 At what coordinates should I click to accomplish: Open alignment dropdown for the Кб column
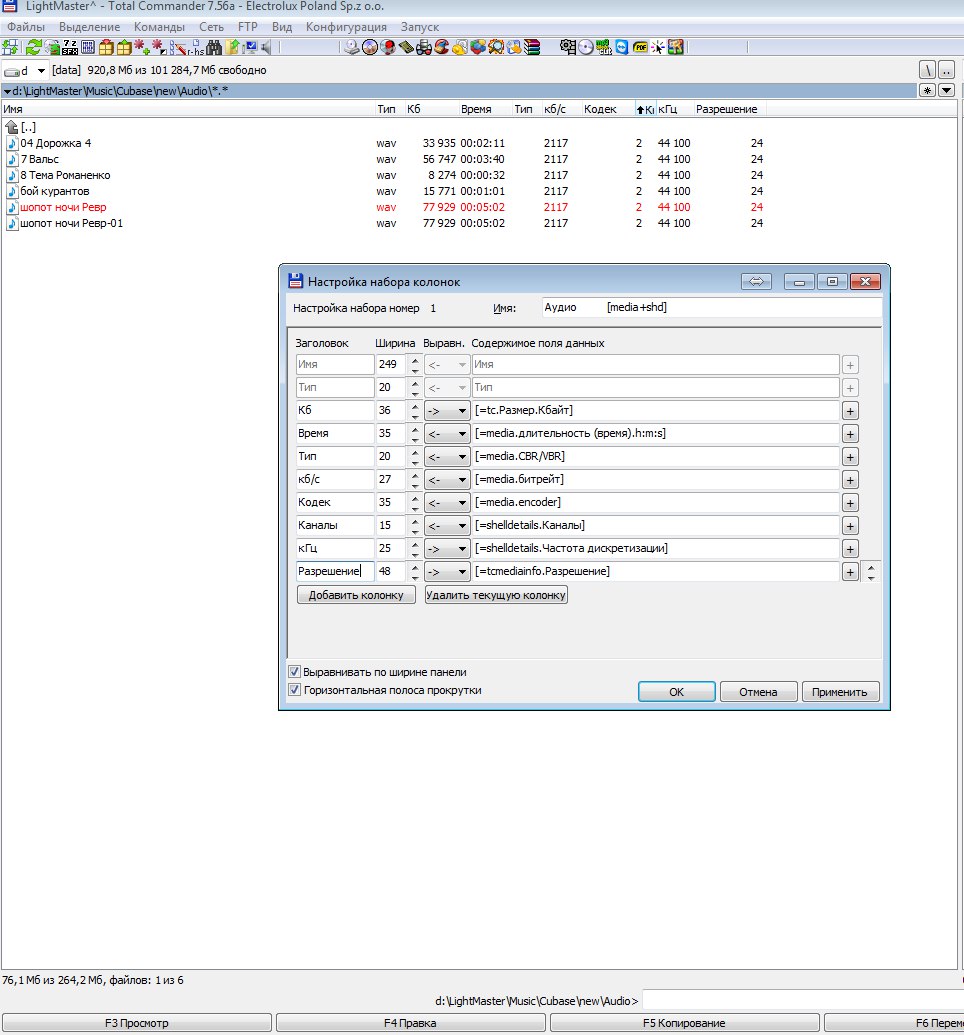coord(447,411)
